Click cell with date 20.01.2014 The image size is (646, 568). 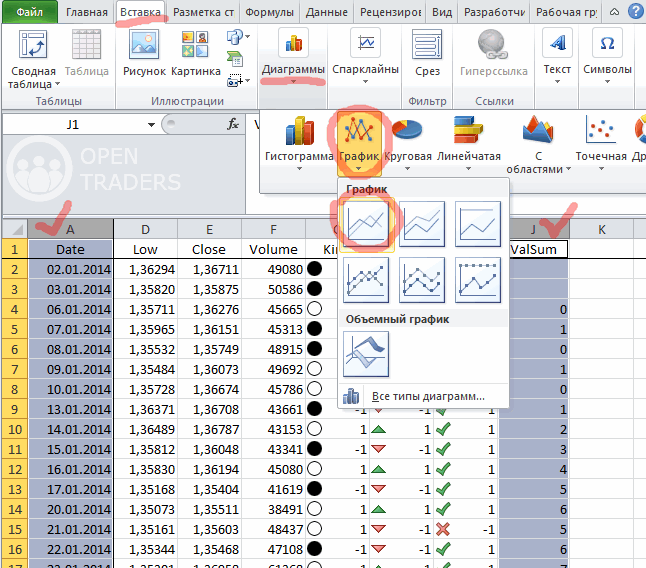(70, 510)
